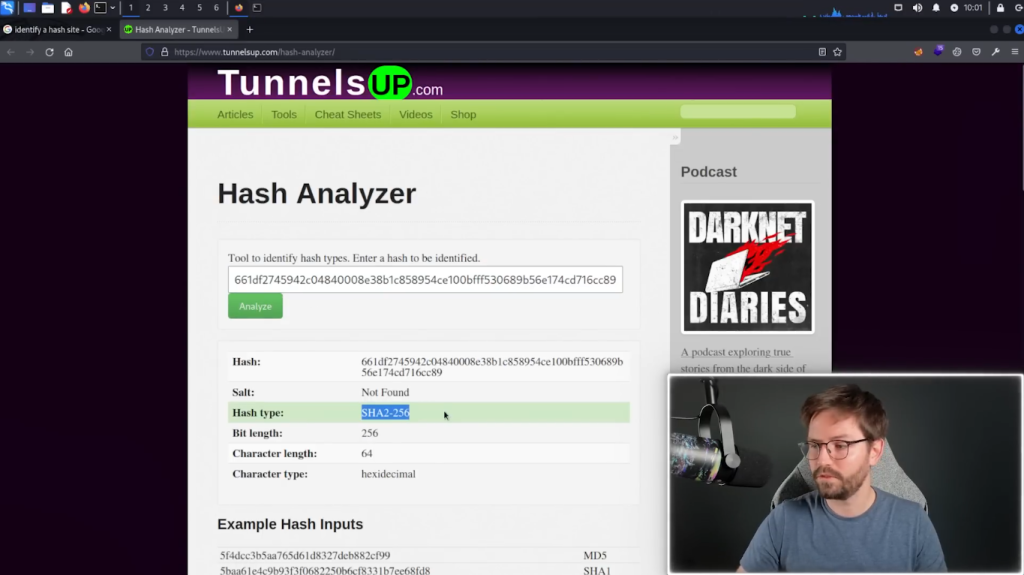This screenshot has width=1024, height=575.
Task: Open the Videos navigation item
Action: point(415,114)
